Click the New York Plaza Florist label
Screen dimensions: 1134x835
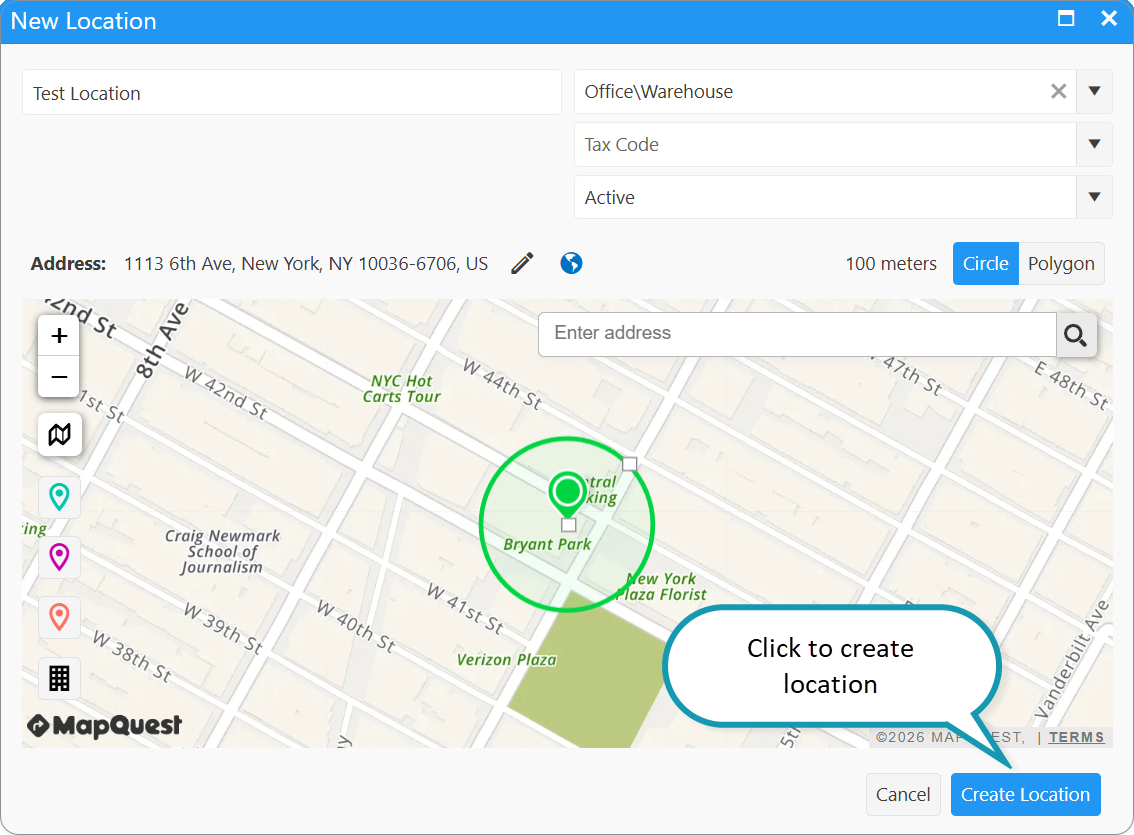[661, 586]
